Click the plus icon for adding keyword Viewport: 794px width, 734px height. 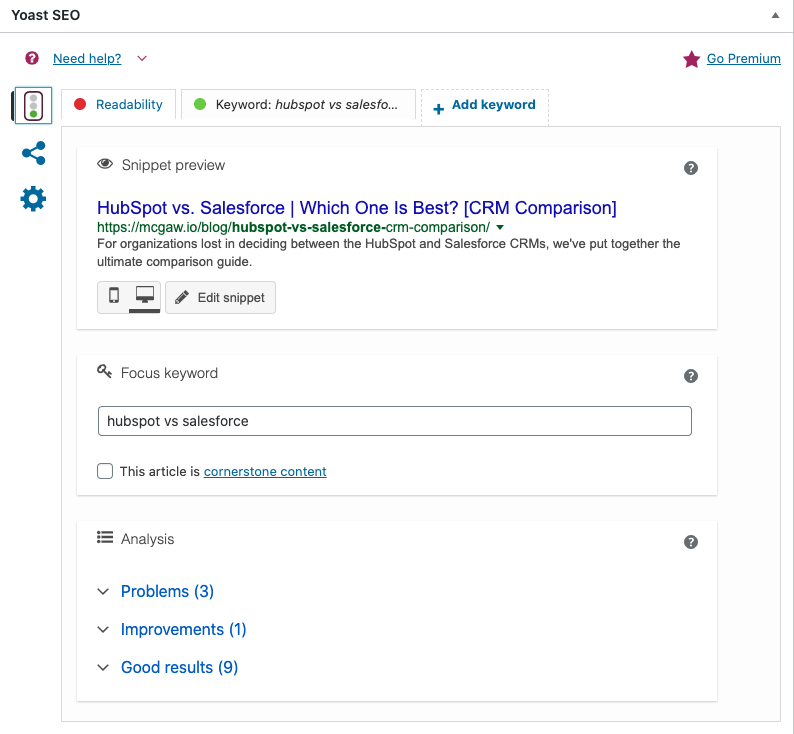[439, 108]
